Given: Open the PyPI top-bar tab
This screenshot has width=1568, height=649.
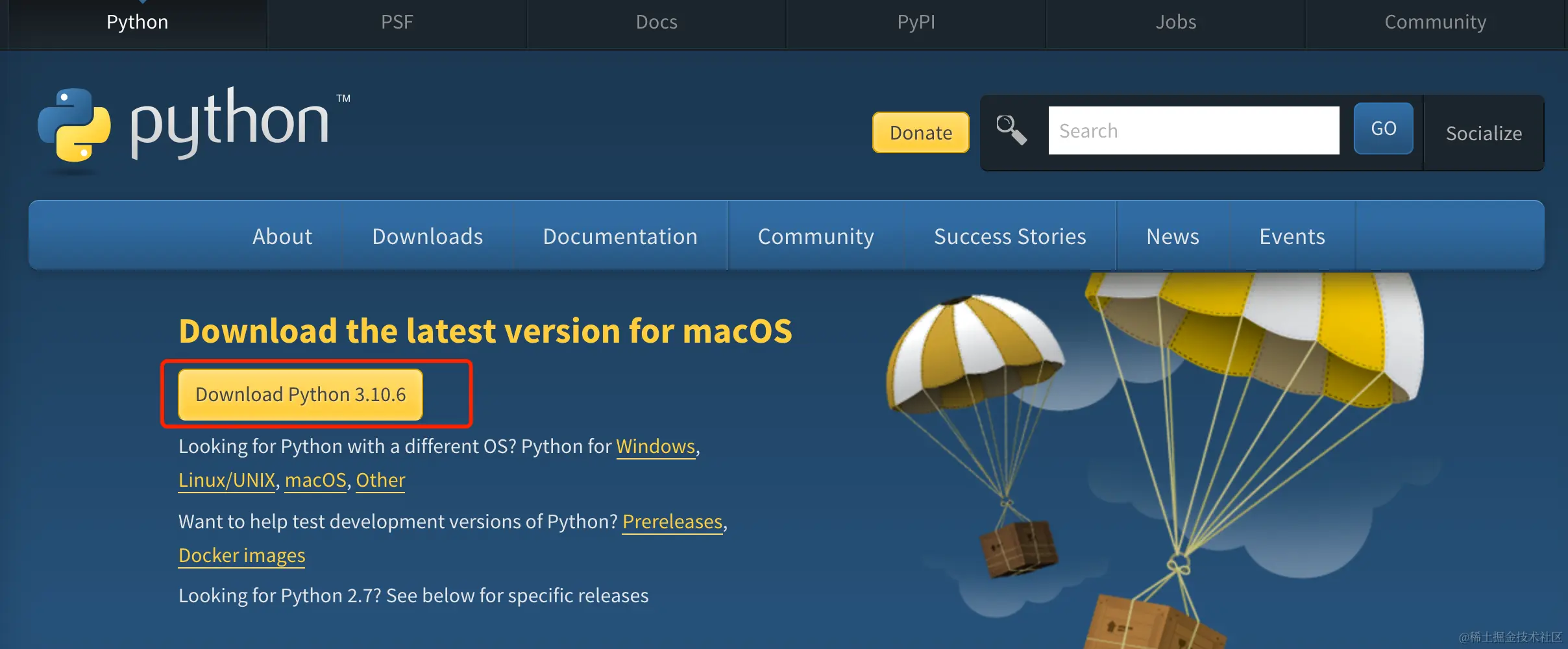Looking at the screenshot, I should pos(916,23).
